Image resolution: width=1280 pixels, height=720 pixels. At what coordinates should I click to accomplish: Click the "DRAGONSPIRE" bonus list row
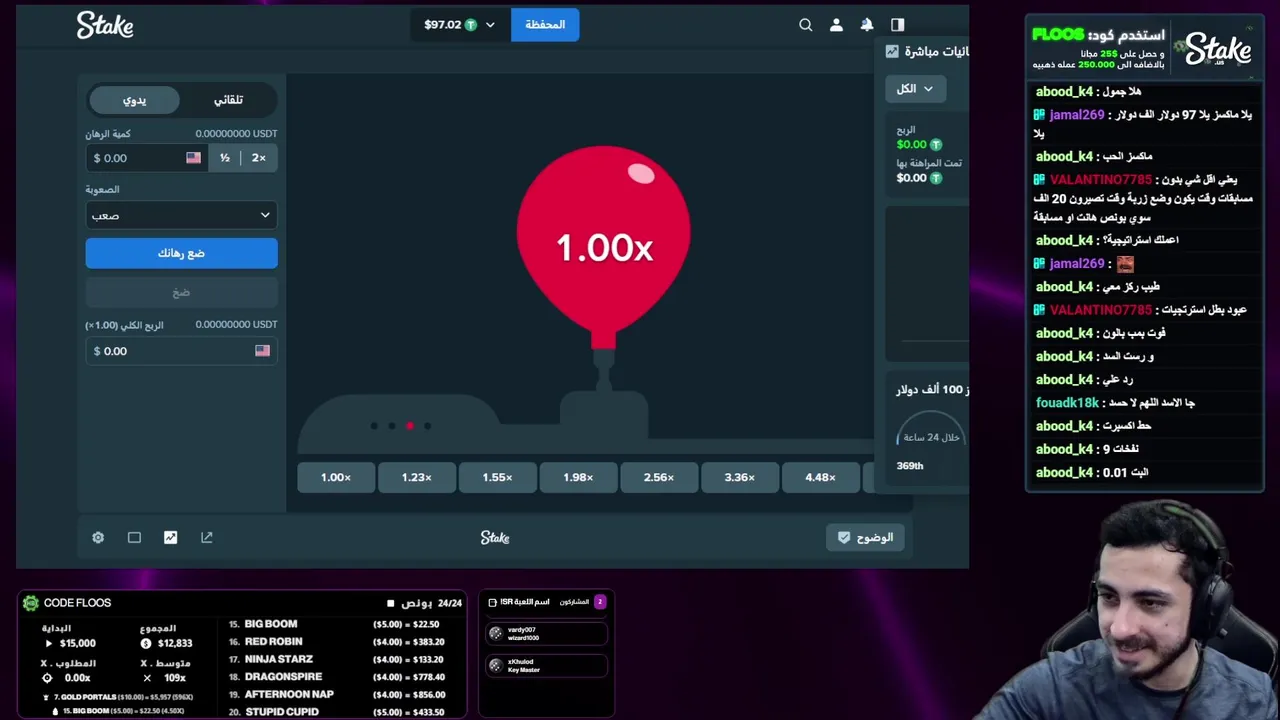coord(336,677)
